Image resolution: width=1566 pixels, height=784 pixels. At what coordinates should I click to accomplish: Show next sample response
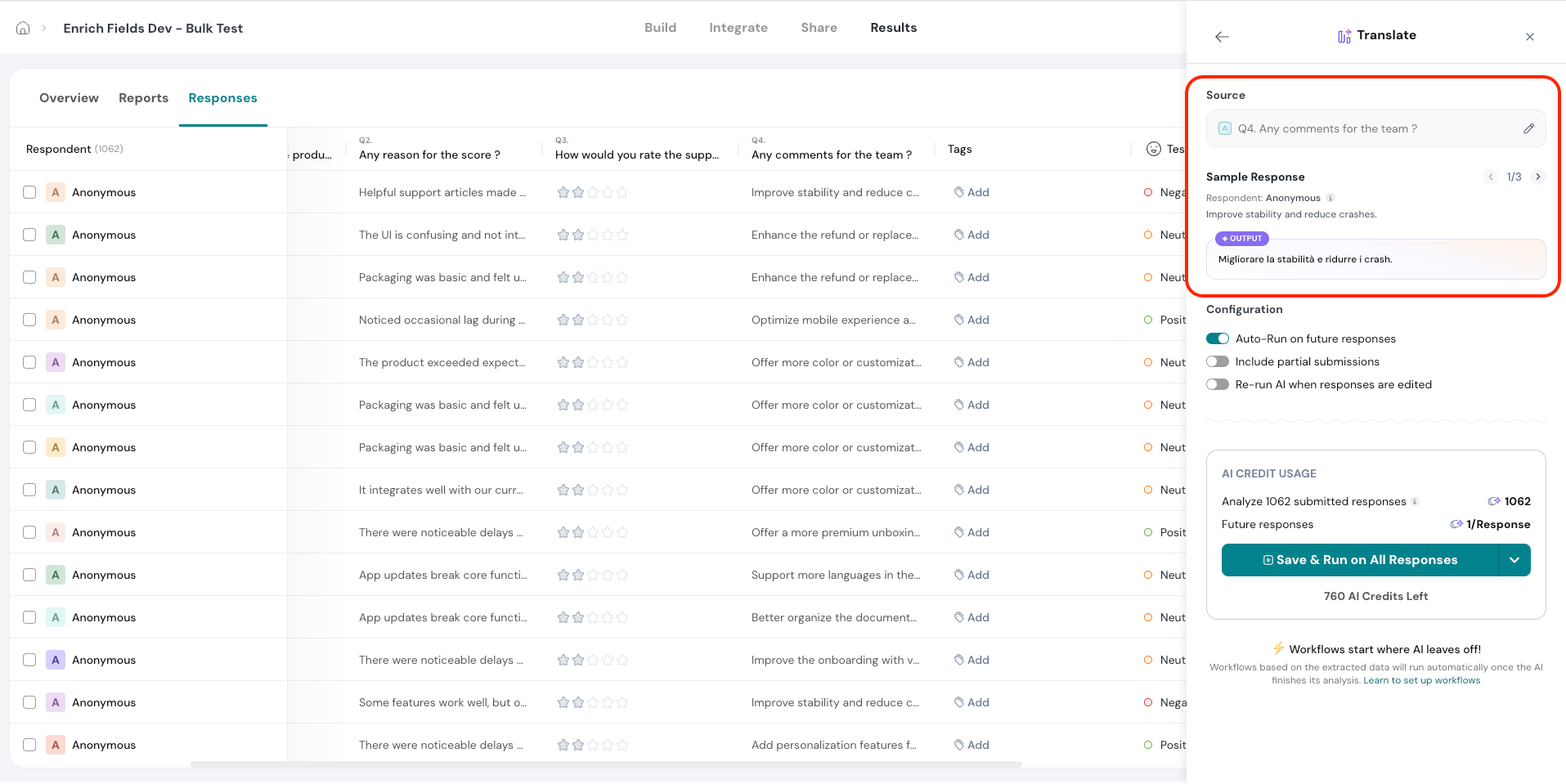point(1538,177)
